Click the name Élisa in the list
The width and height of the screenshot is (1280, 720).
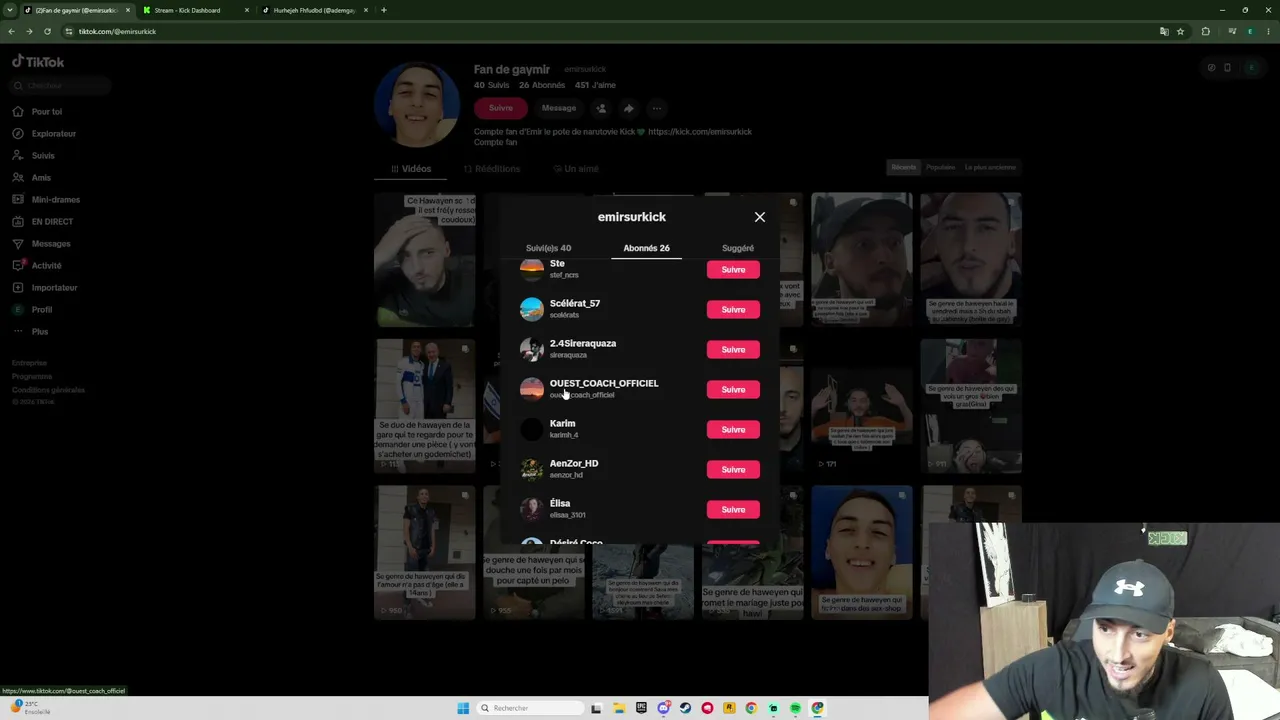[x=560, y=503]
